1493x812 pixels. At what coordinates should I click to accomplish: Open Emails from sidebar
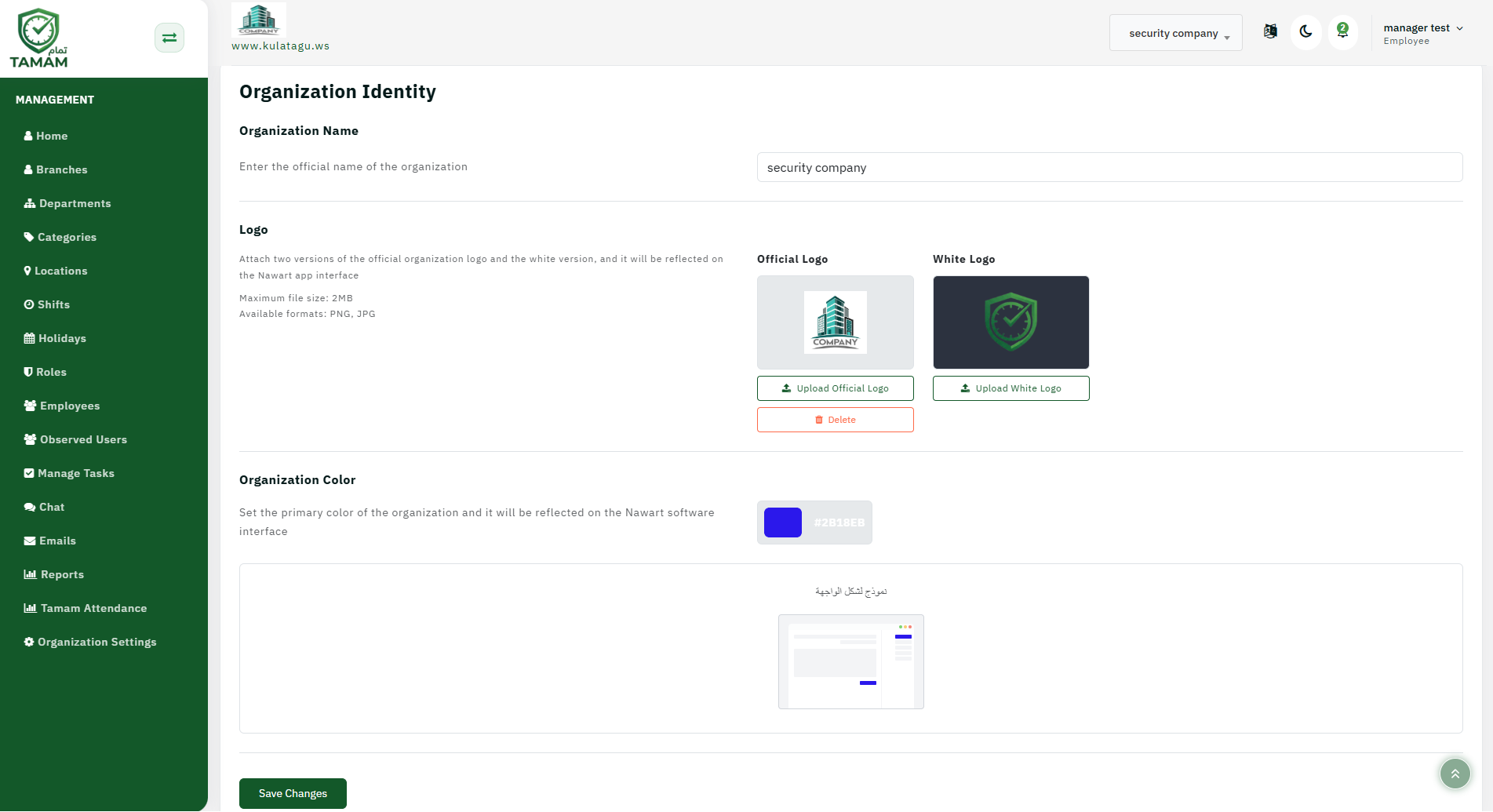tap(50, 541)
